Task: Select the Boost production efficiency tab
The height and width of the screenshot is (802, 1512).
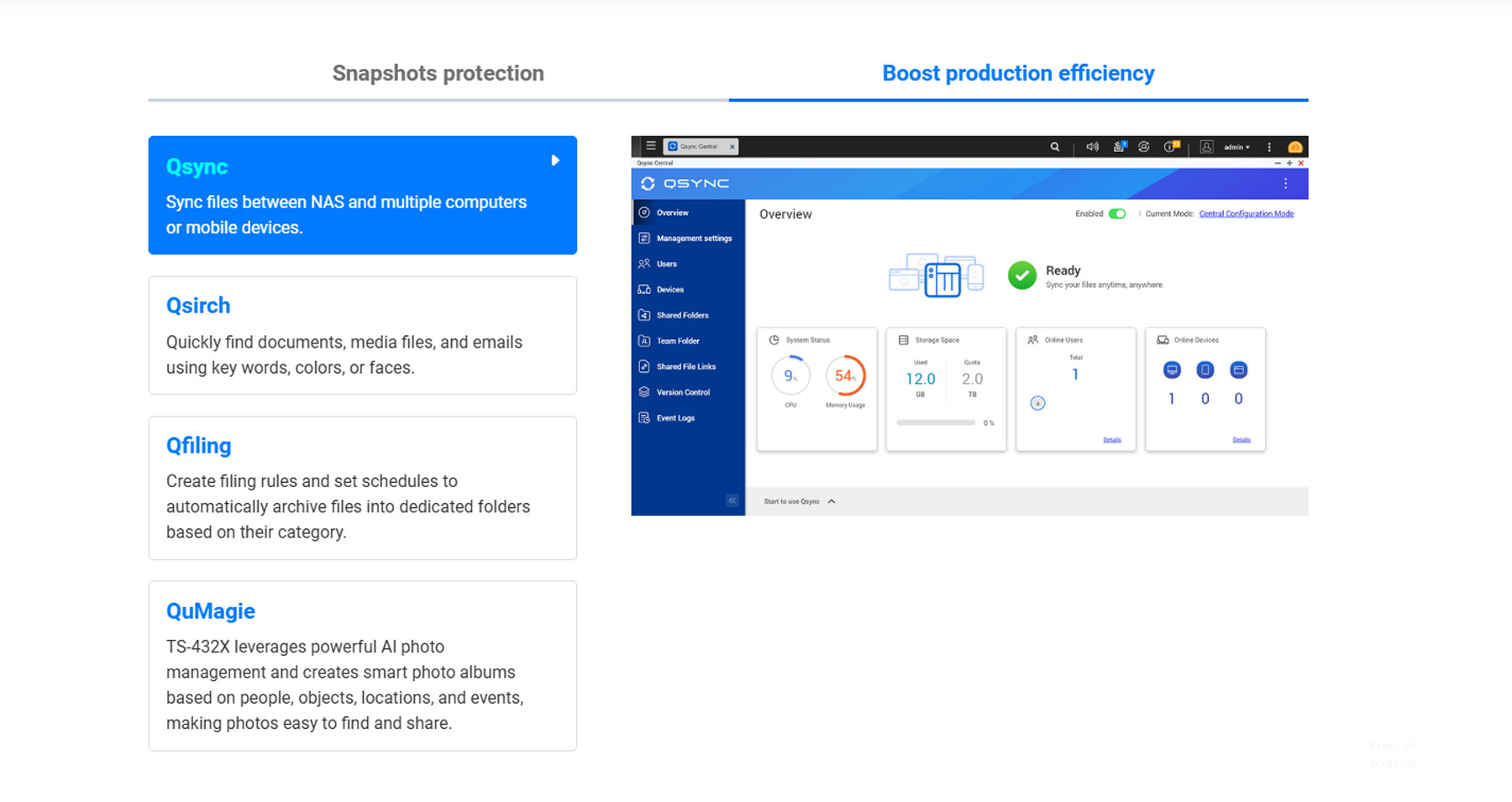Action: click(1018, 74)
